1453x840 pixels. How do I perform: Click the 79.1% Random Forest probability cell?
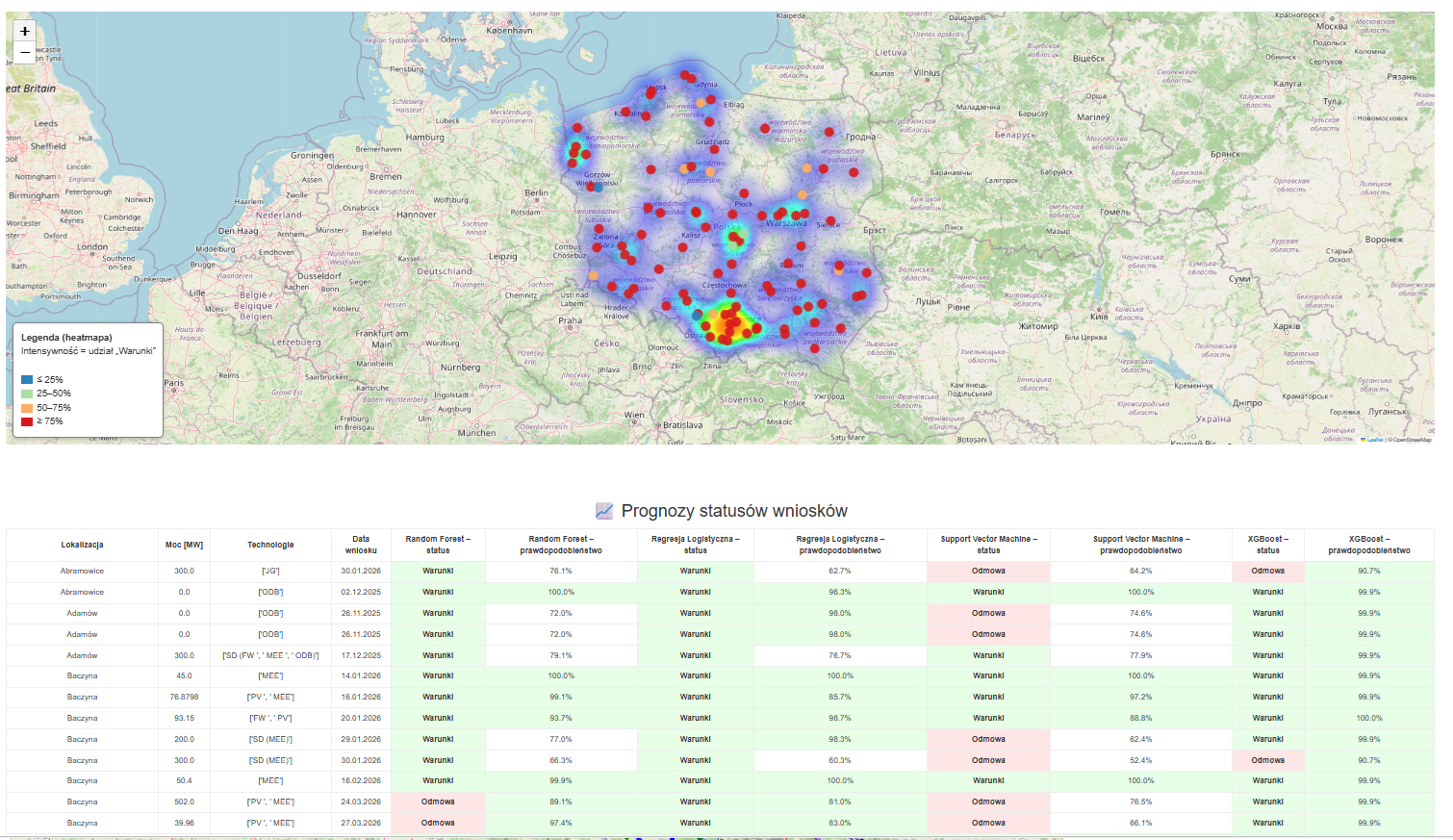[x=561, y=655]
